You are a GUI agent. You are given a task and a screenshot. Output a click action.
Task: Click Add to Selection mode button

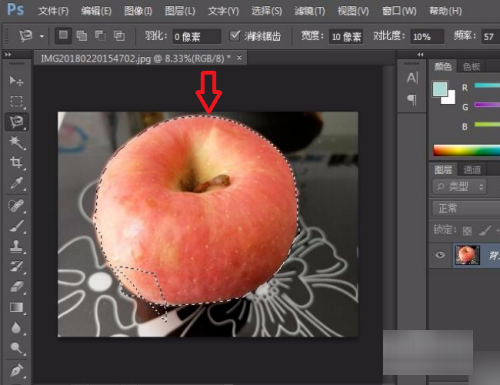[x=82, y=36]
